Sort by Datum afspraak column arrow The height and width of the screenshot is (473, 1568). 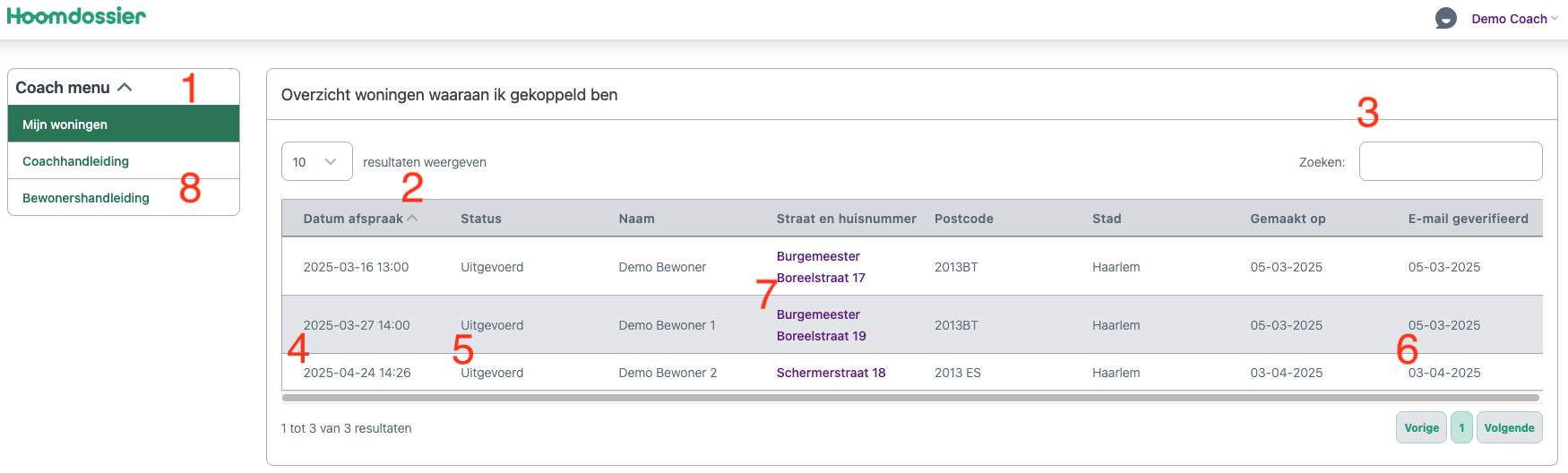[x=412, y=219]
